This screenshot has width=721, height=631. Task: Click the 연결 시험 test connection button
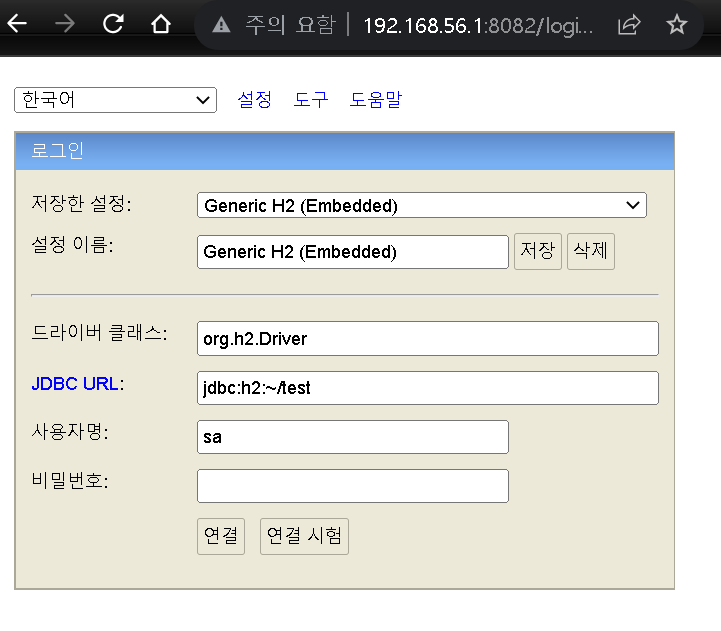coord(304,536)
